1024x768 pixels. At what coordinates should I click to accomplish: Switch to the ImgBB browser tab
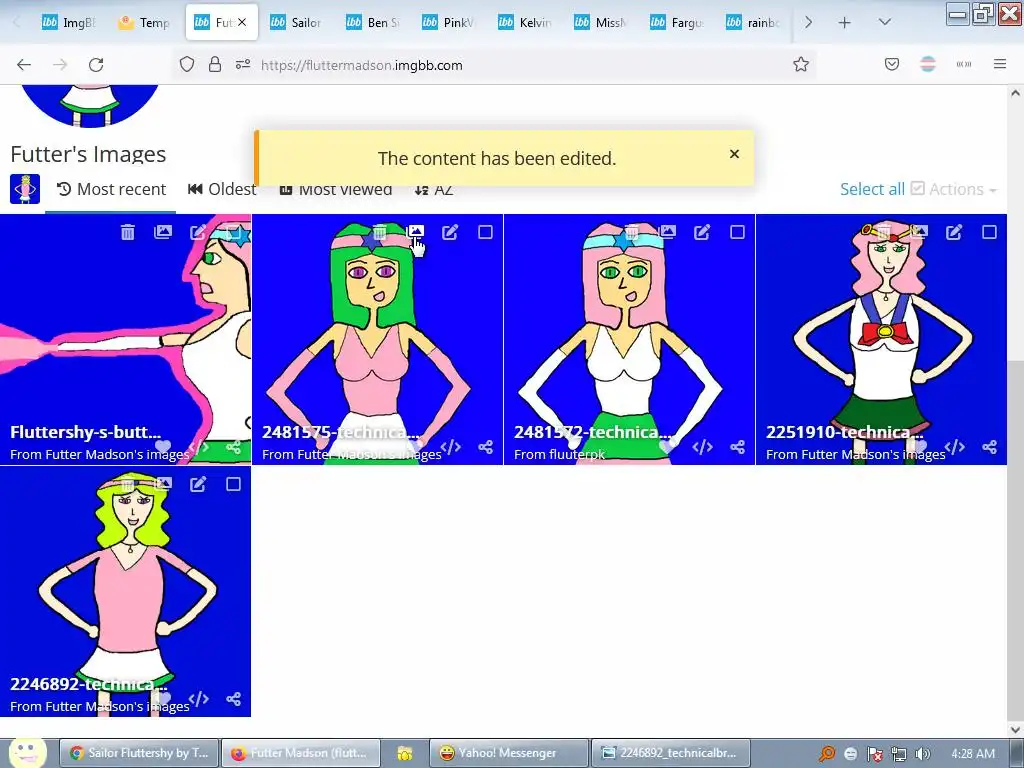(x=69, y=22)
